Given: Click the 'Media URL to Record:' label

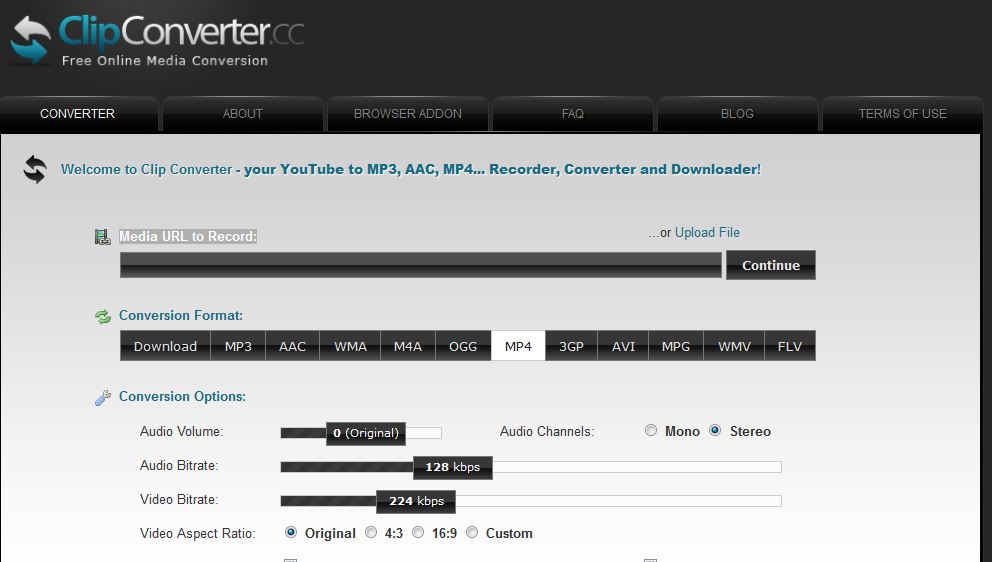Looking at the screenshot, I should click(x=188, y=236).
